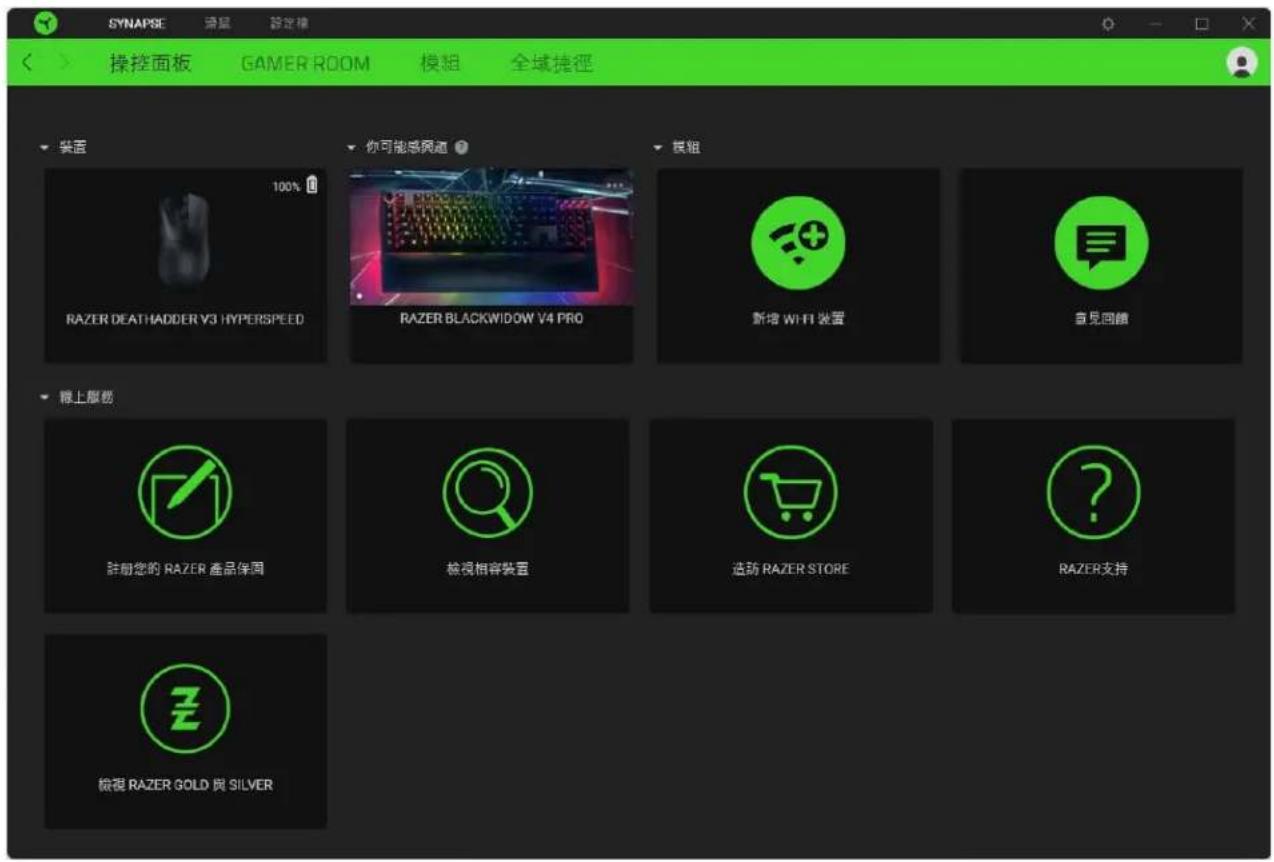Click the 意見回饋 label
This screenshot has width=1274, height=862.
(1101, 319)
